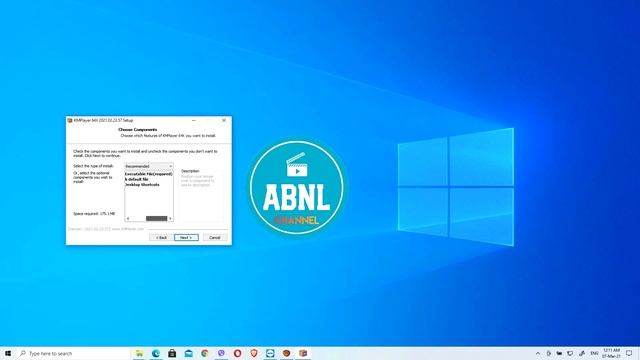Open the clock and date flyout
The image size is (640, 360).
[x=611, y=353]
